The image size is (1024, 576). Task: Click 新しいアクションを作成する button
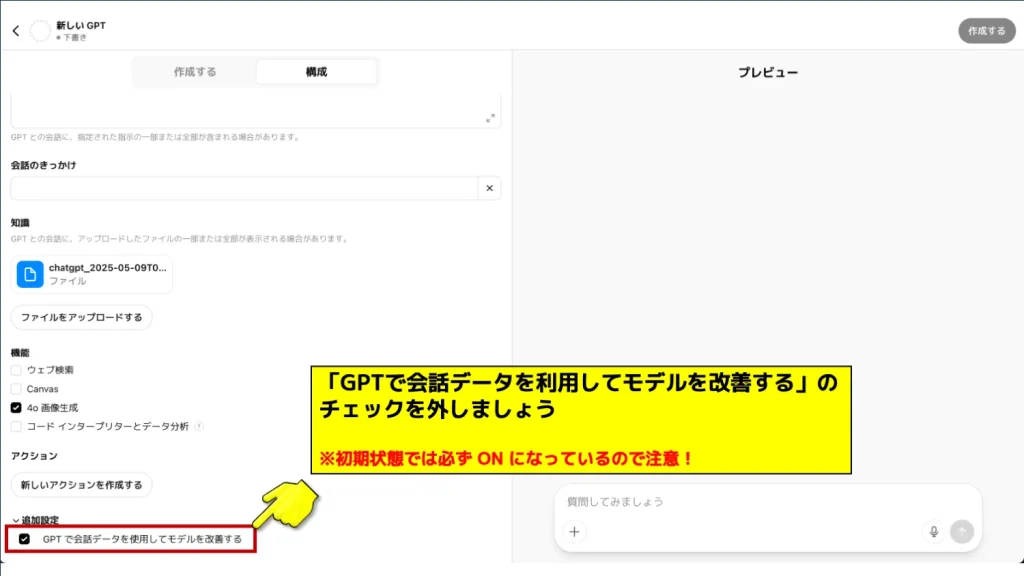click(82, 485)
